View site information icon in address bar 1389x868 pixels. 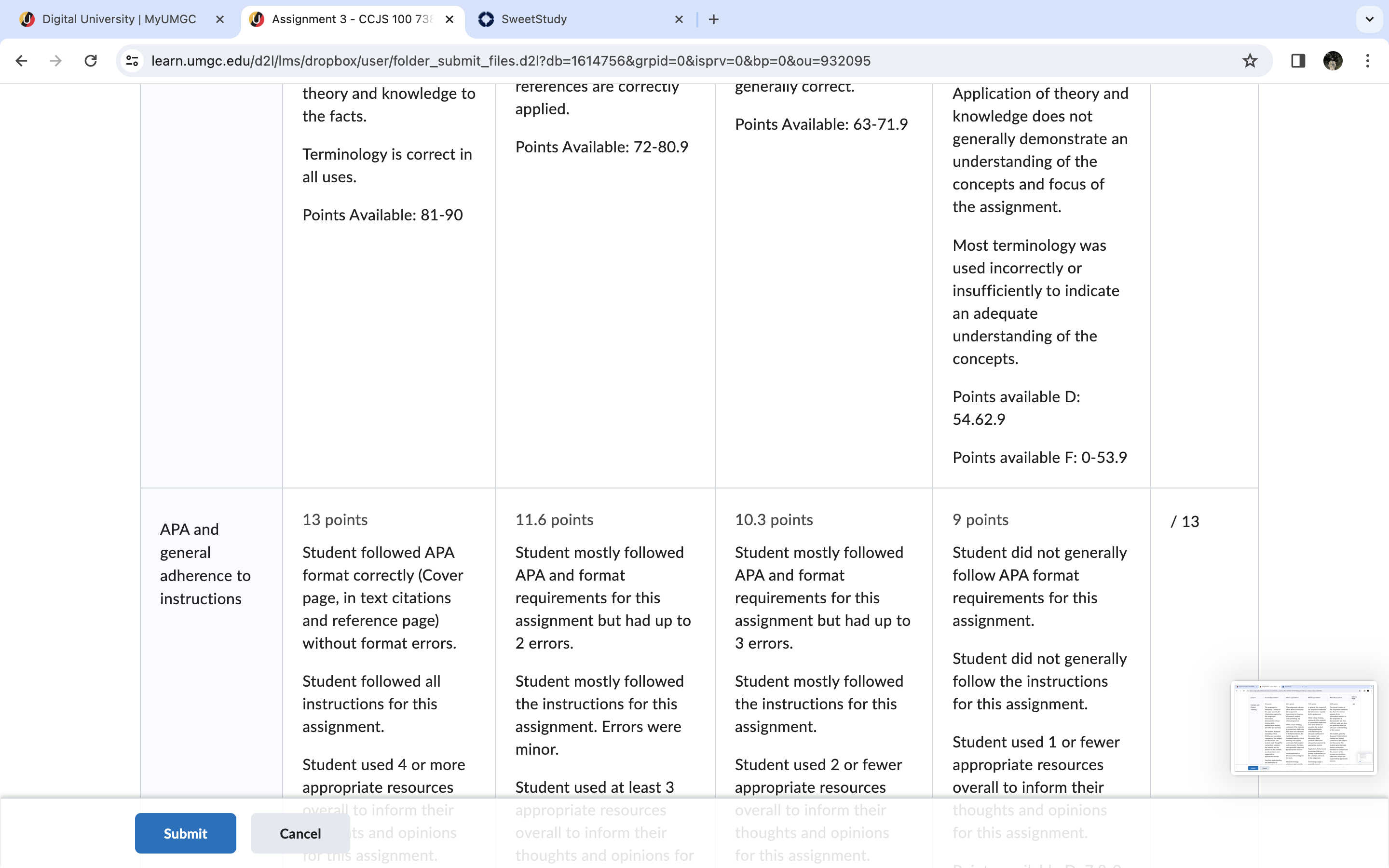133,61
